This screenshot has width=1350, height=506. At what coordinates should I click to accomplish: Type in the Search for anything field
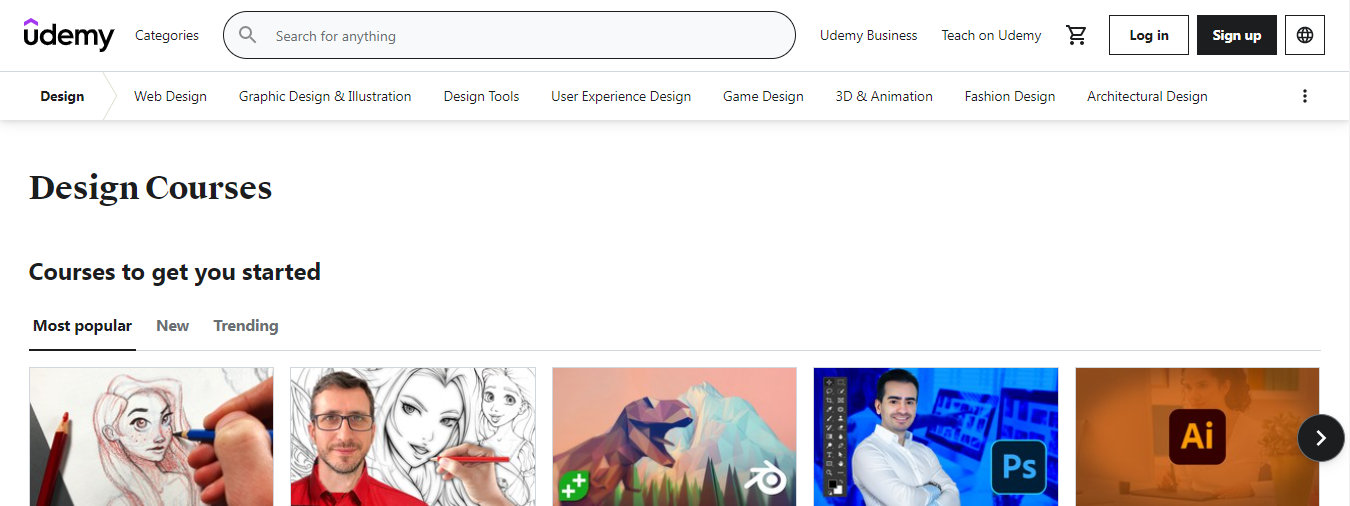(520, 36)
